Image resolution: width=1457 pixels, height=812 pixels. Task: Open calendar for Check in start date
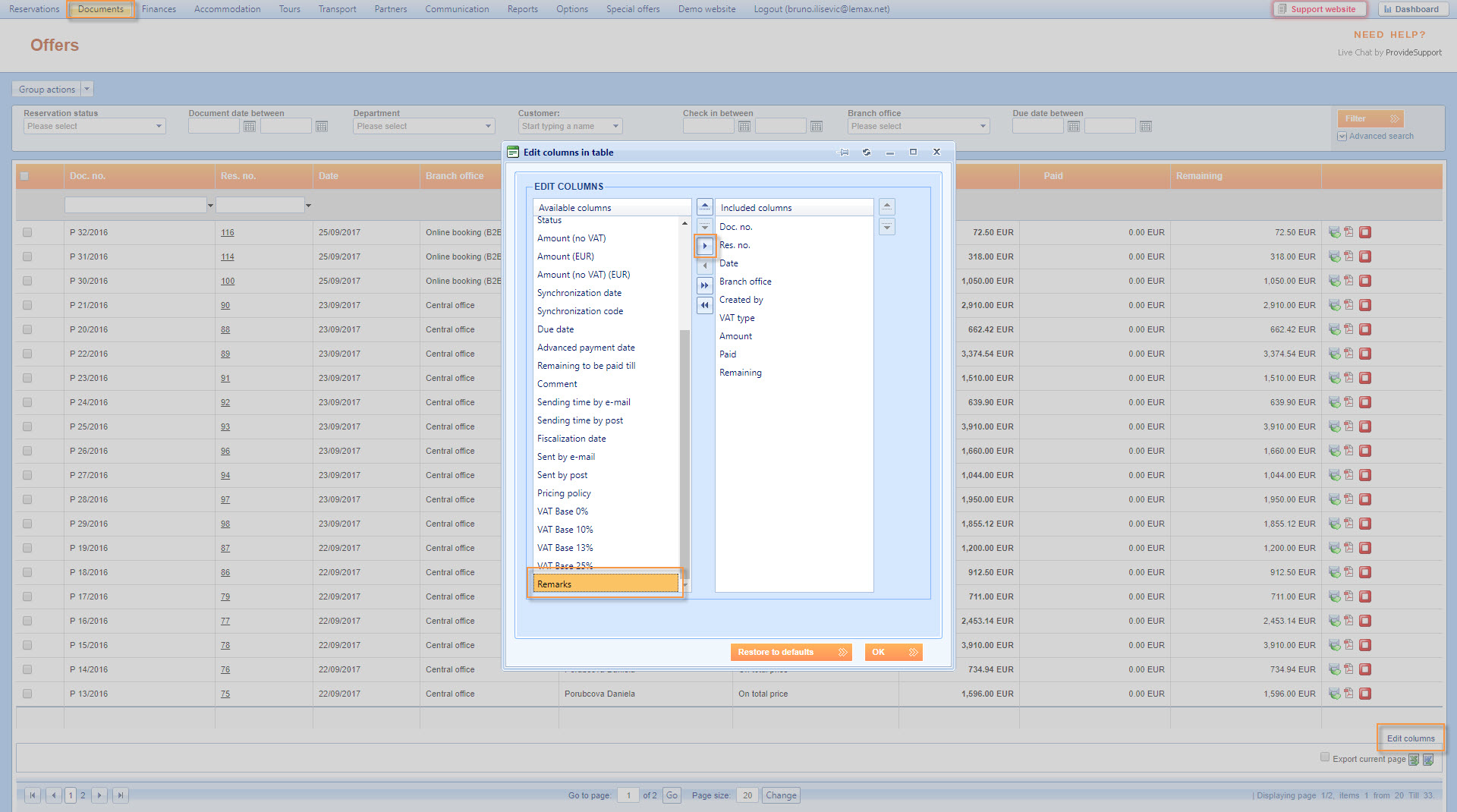744,126
